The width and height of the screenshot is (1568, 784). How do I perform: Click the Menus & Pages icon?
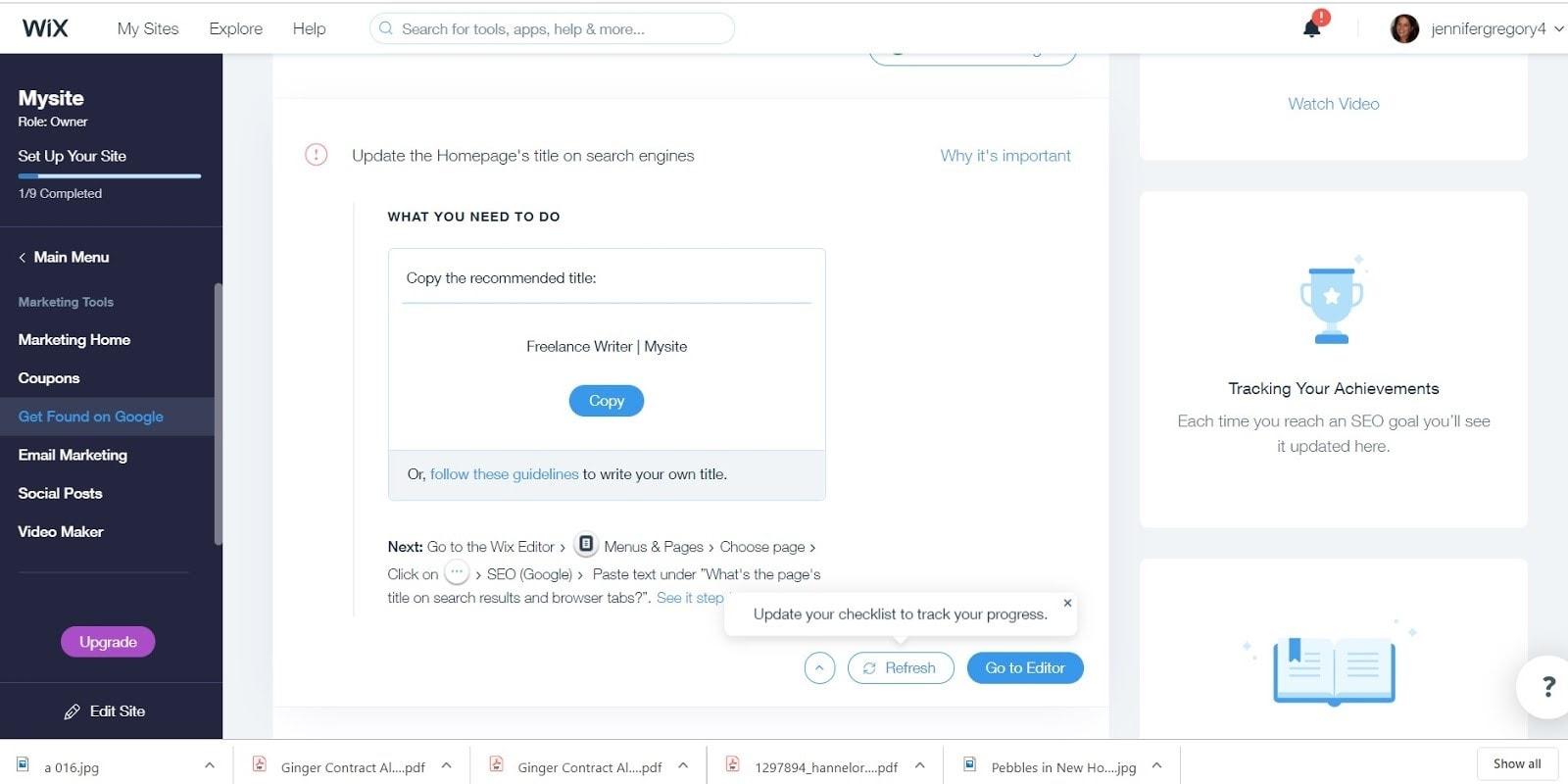coord(585,545)
